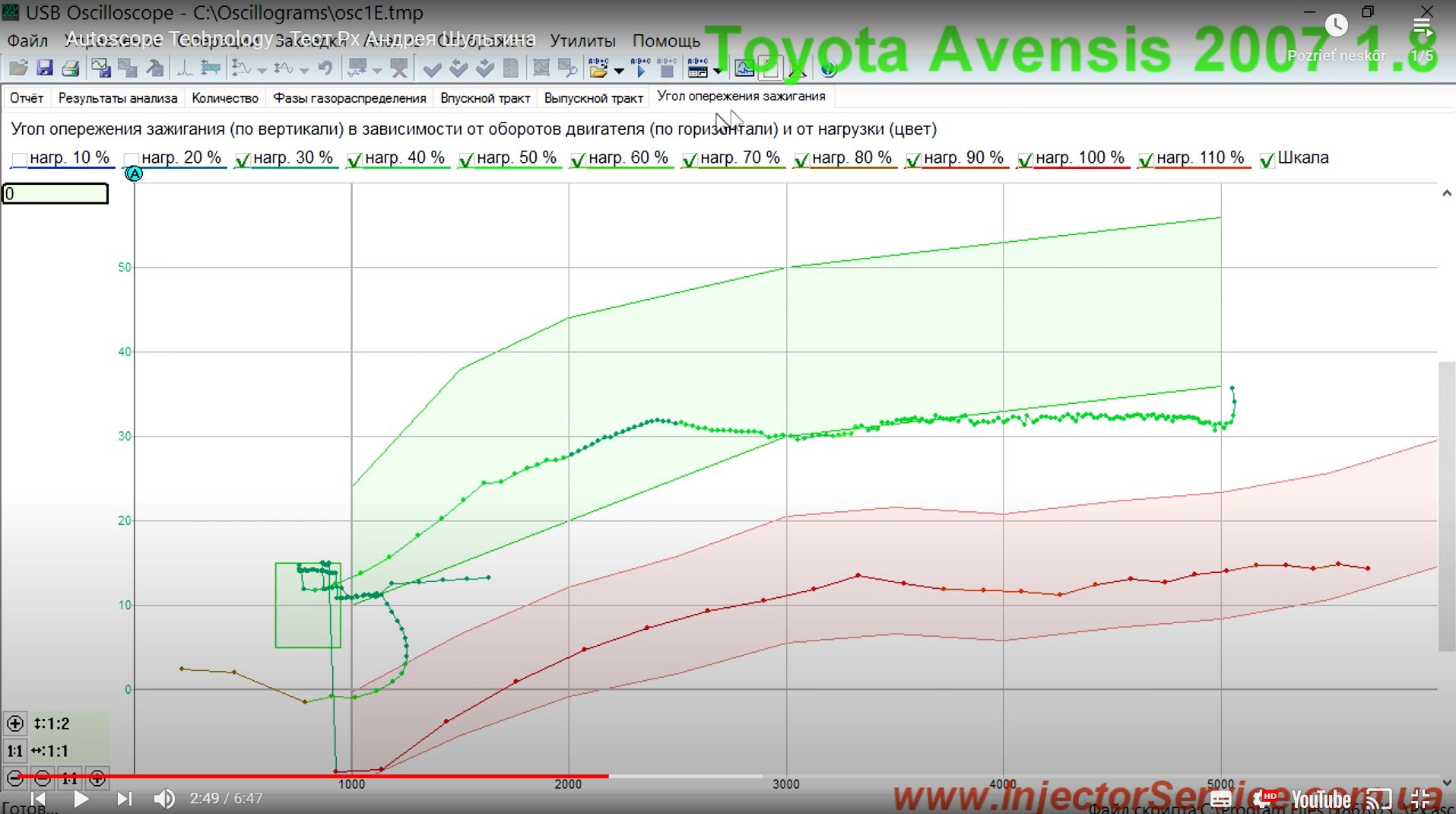Click the YouTube logo link
The width and height of the screenshot is (1456, 814).
tap(1321, 799)
